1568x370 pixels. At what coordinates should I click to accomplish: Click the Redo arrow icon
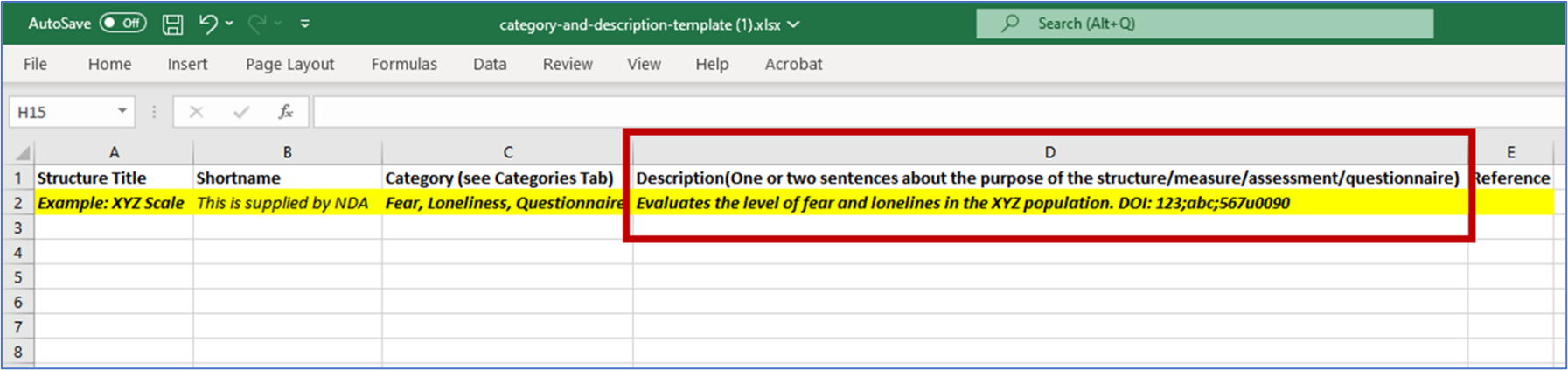point(256,24)
